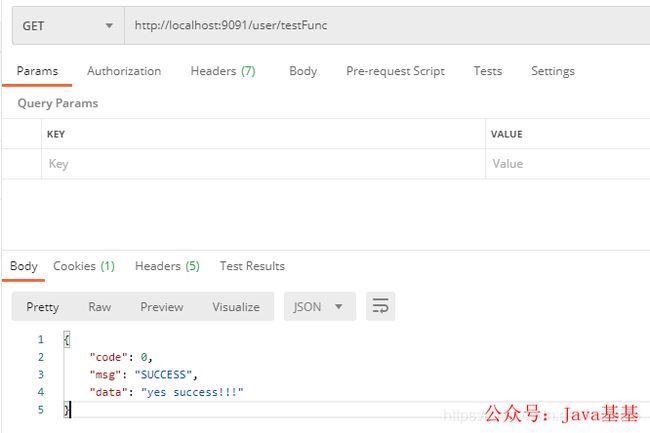Click the Query Params heading
Viewport: 650px width, 433px height.
(58, 103)
